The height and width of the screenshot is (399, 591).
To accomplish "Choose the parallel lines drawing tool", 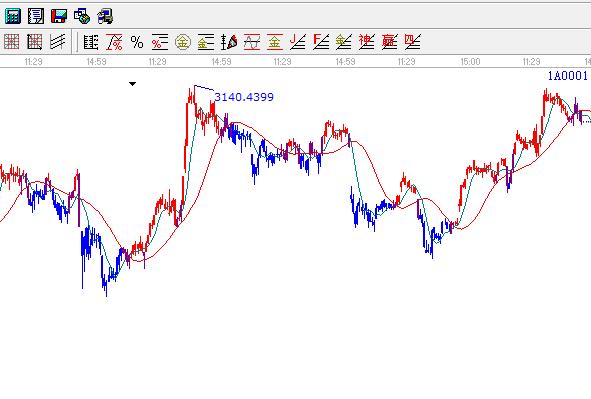I will coord(58,41).
